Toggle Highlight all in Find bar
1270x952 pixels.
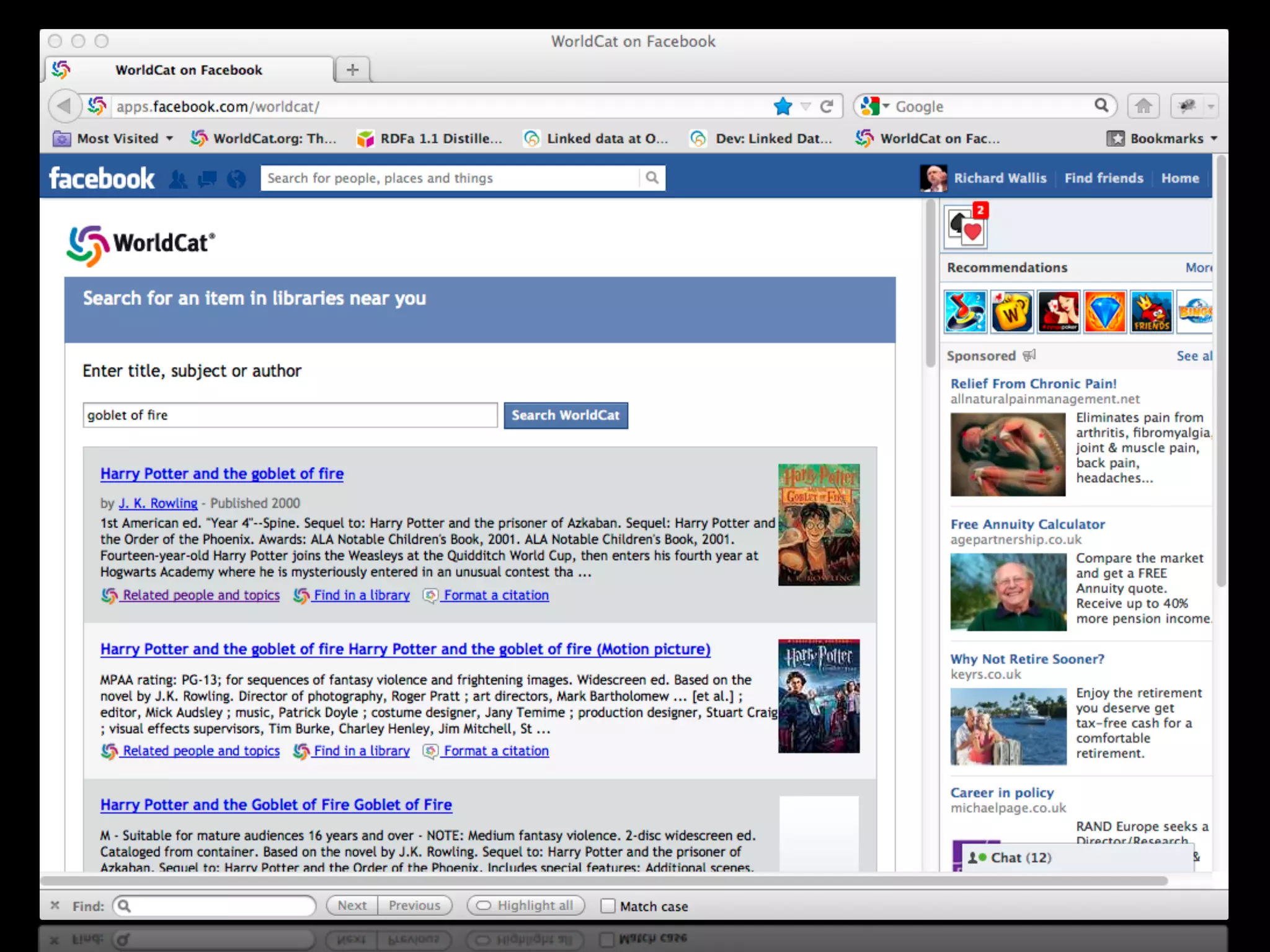[525, 906]
